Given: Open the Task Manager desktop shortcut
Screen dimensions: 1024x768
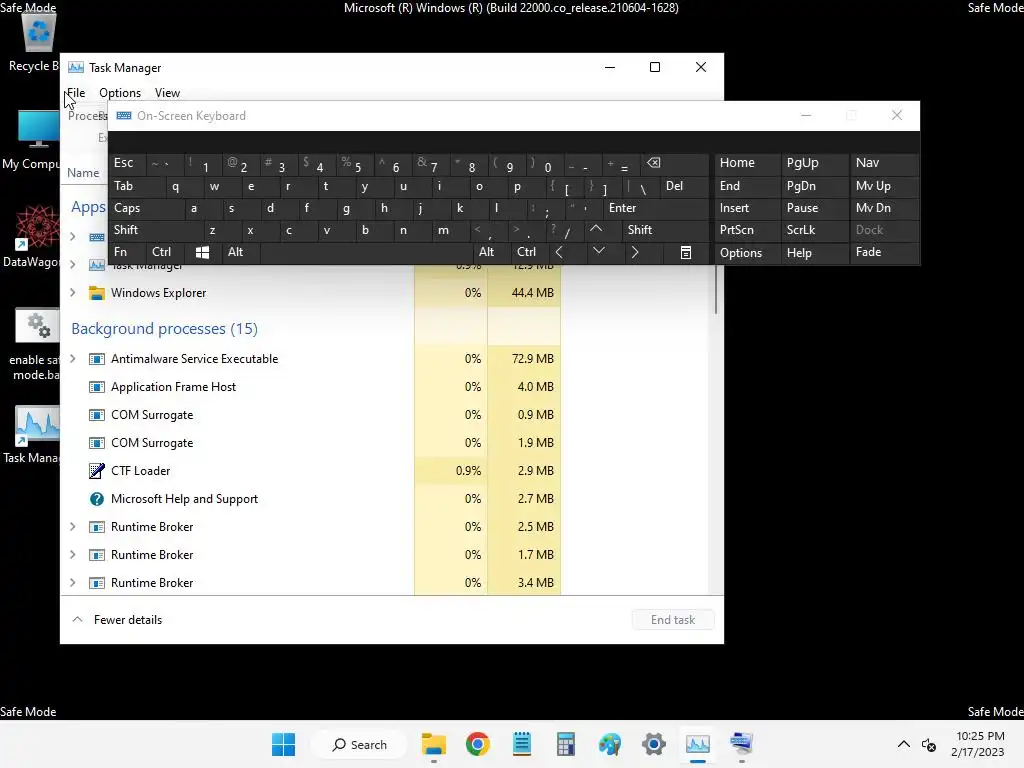Looking at the screenshot, I should tap(37, 425).
